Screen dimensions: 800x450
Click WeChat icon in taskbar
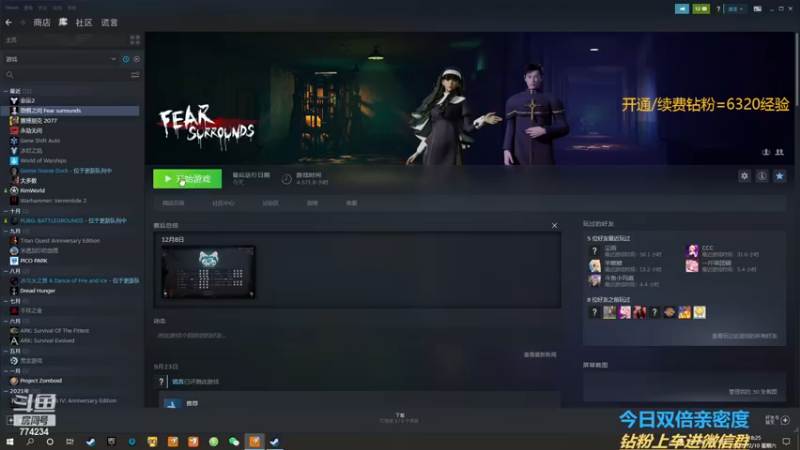pos(234,442)
